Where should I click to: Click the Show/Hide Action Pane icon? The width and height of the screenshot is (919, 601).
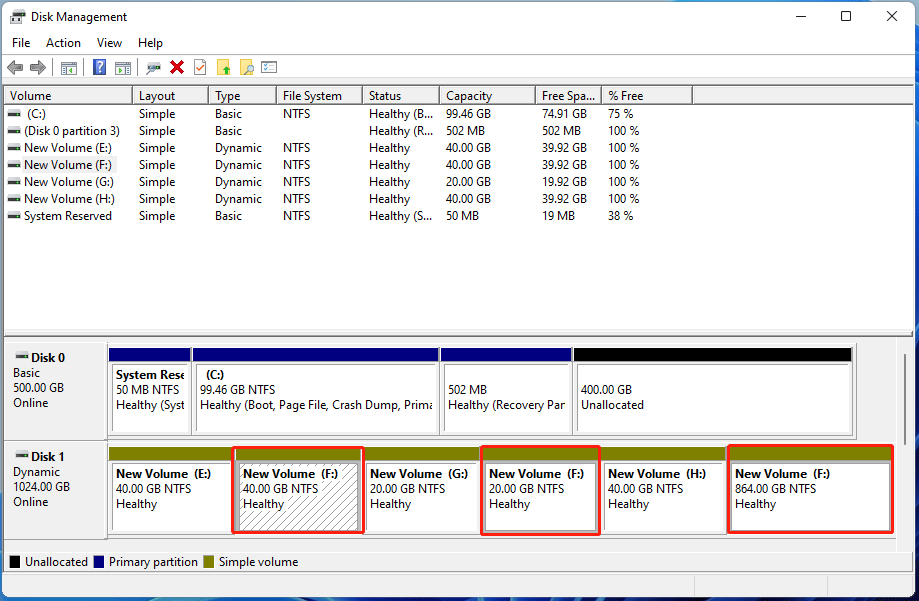click(123, 67)
